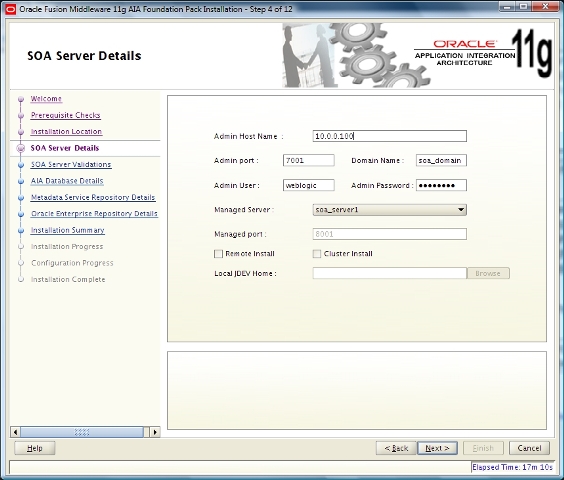The height and width of the screenshot is (480, 564).
Task: Click the Admin User field
Action: [309, 185]
